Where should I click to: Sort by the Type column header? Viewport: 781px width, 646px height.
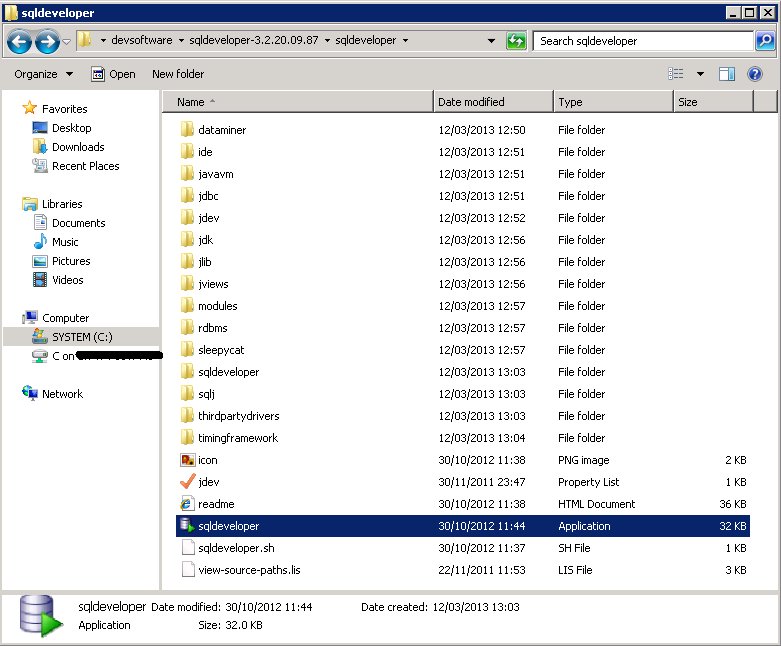point(614,102)
